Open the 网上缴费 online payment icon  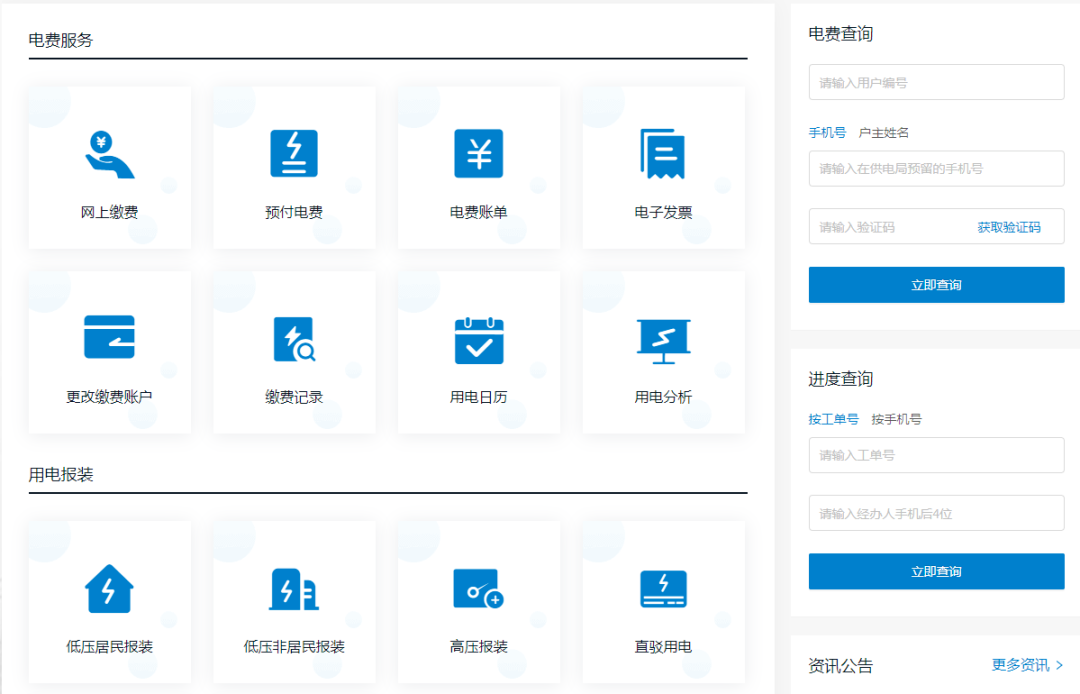pos(109,155)
